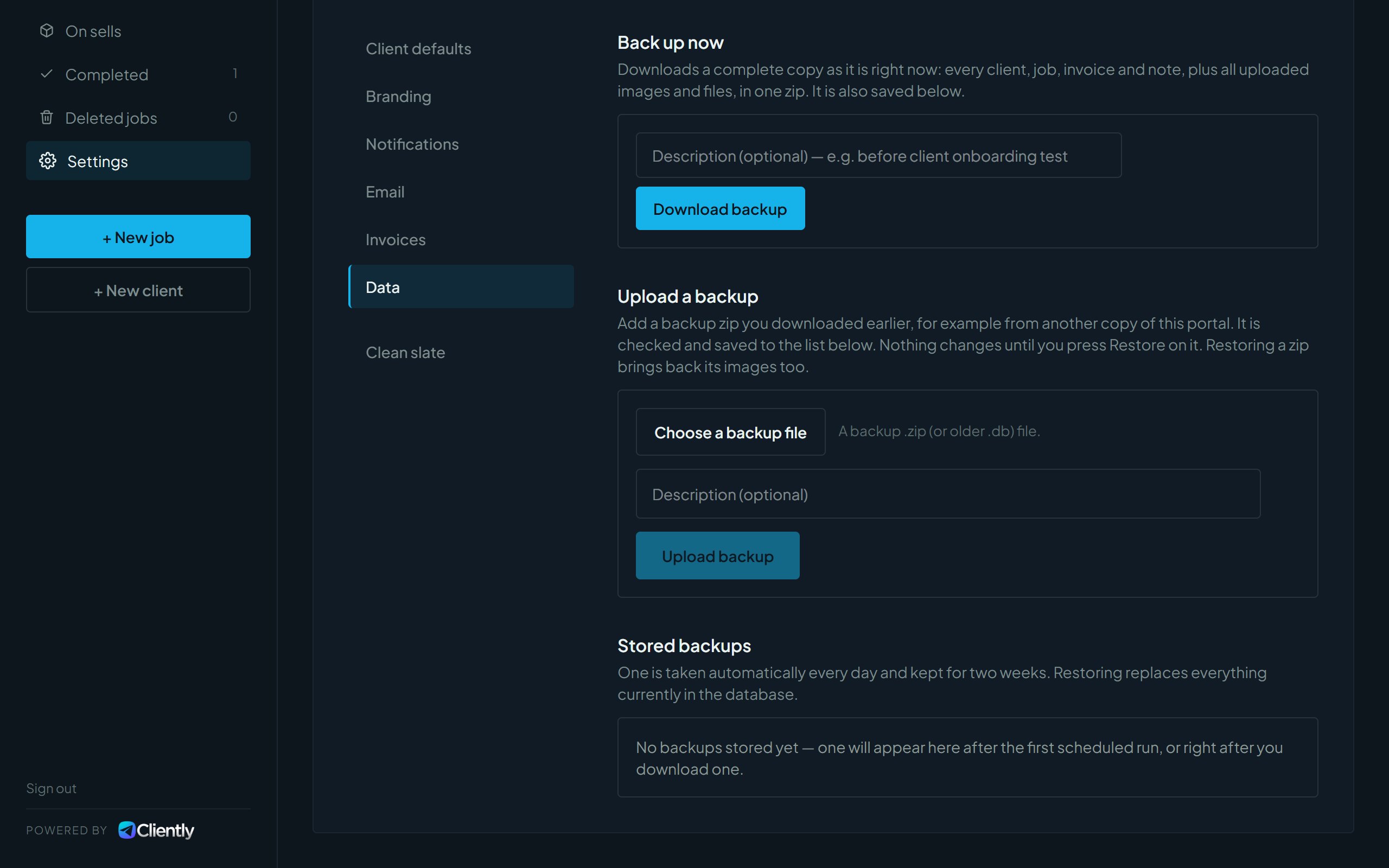This screenshot has height=868, width=1389.
Task: Create a new job
Action: tap(138, 237)
